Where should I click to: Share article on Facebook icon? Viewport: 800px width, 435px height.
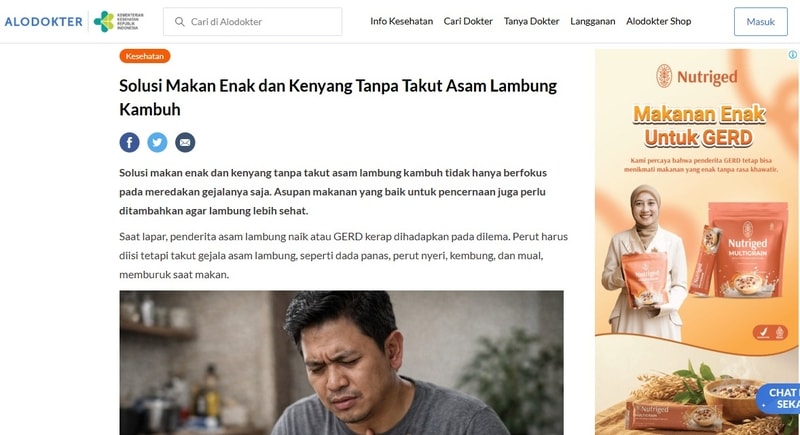coord(130,142)
